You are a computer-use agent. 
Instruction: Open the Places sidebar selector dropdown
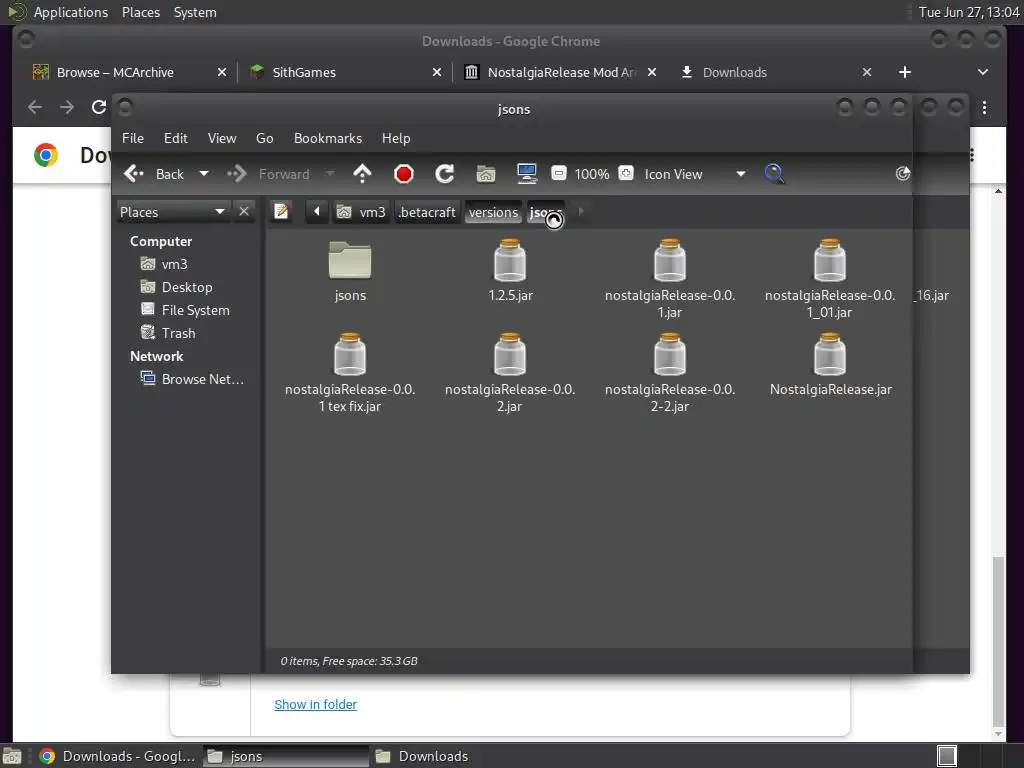pyautogui.click(x=173, y=212)
